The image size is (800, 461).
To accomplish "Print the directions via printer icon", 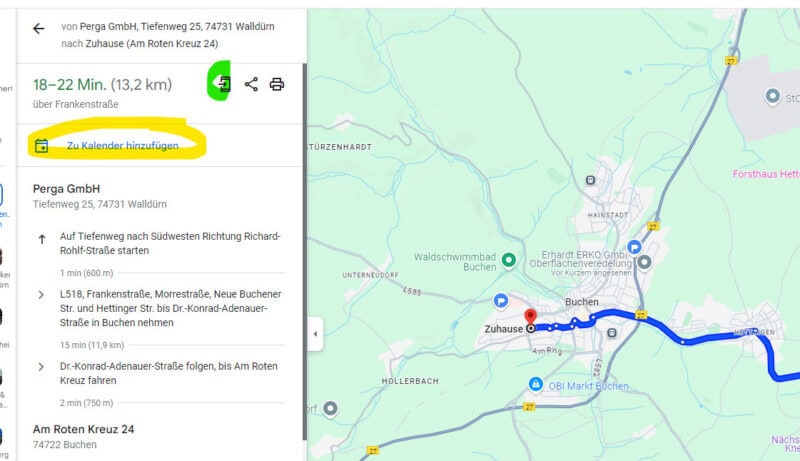I will [x=277, y=84].
